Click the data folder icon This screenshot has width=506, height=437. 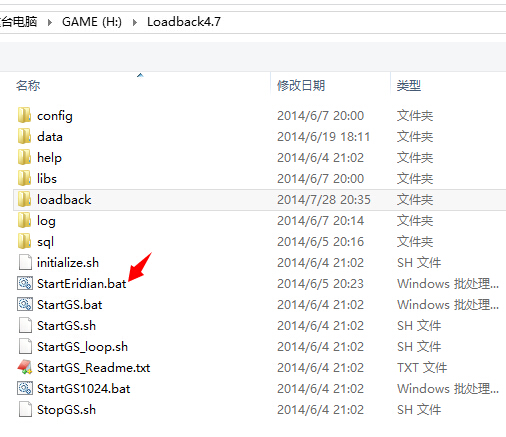coord(25,136)
